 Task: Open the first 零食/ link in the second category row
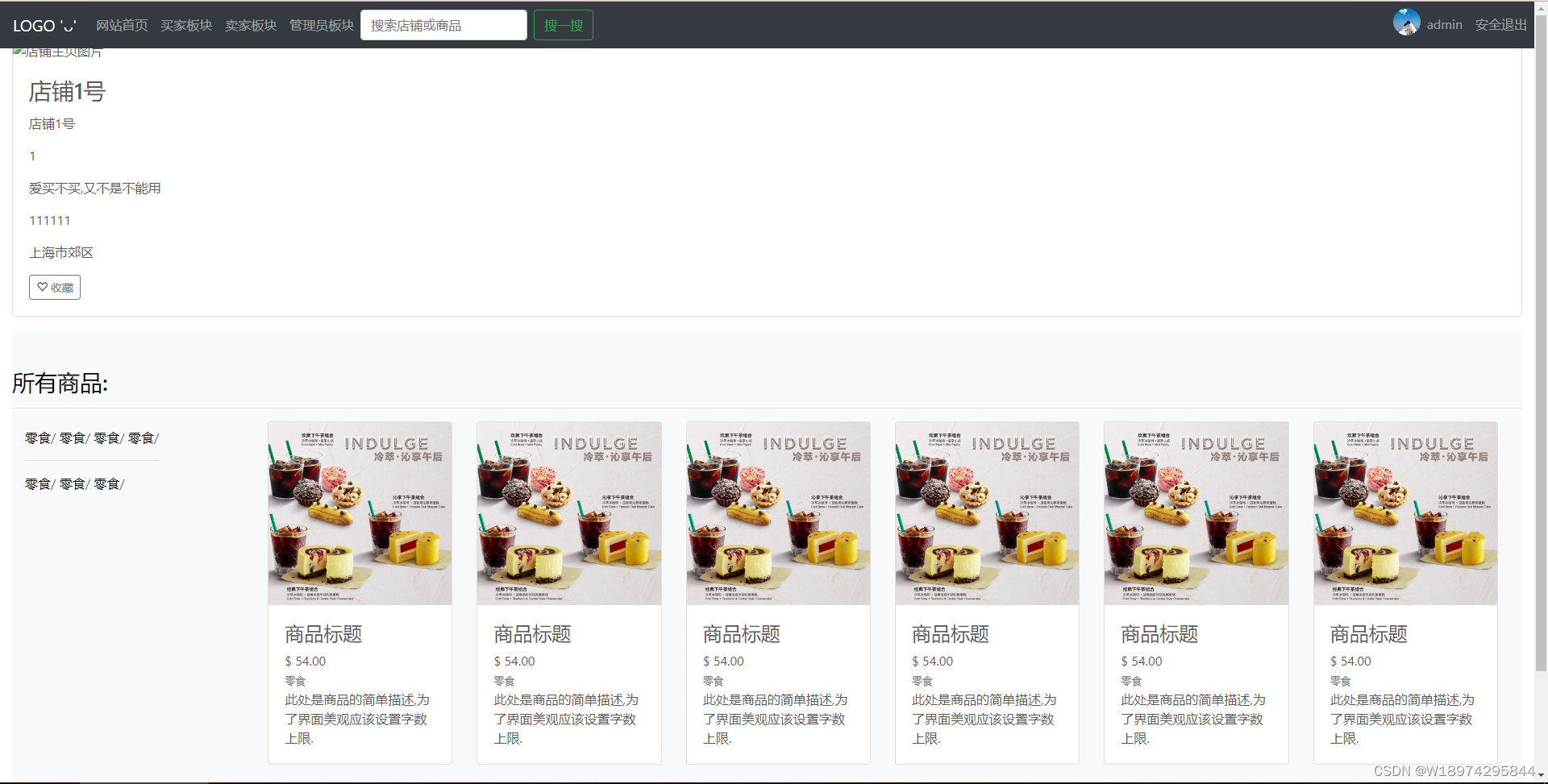(x=40, y=484)
